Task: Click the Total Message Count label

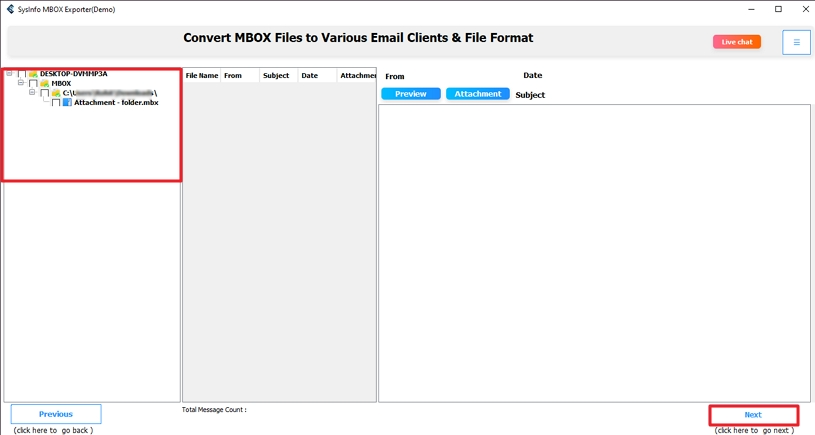Action: 214,410
